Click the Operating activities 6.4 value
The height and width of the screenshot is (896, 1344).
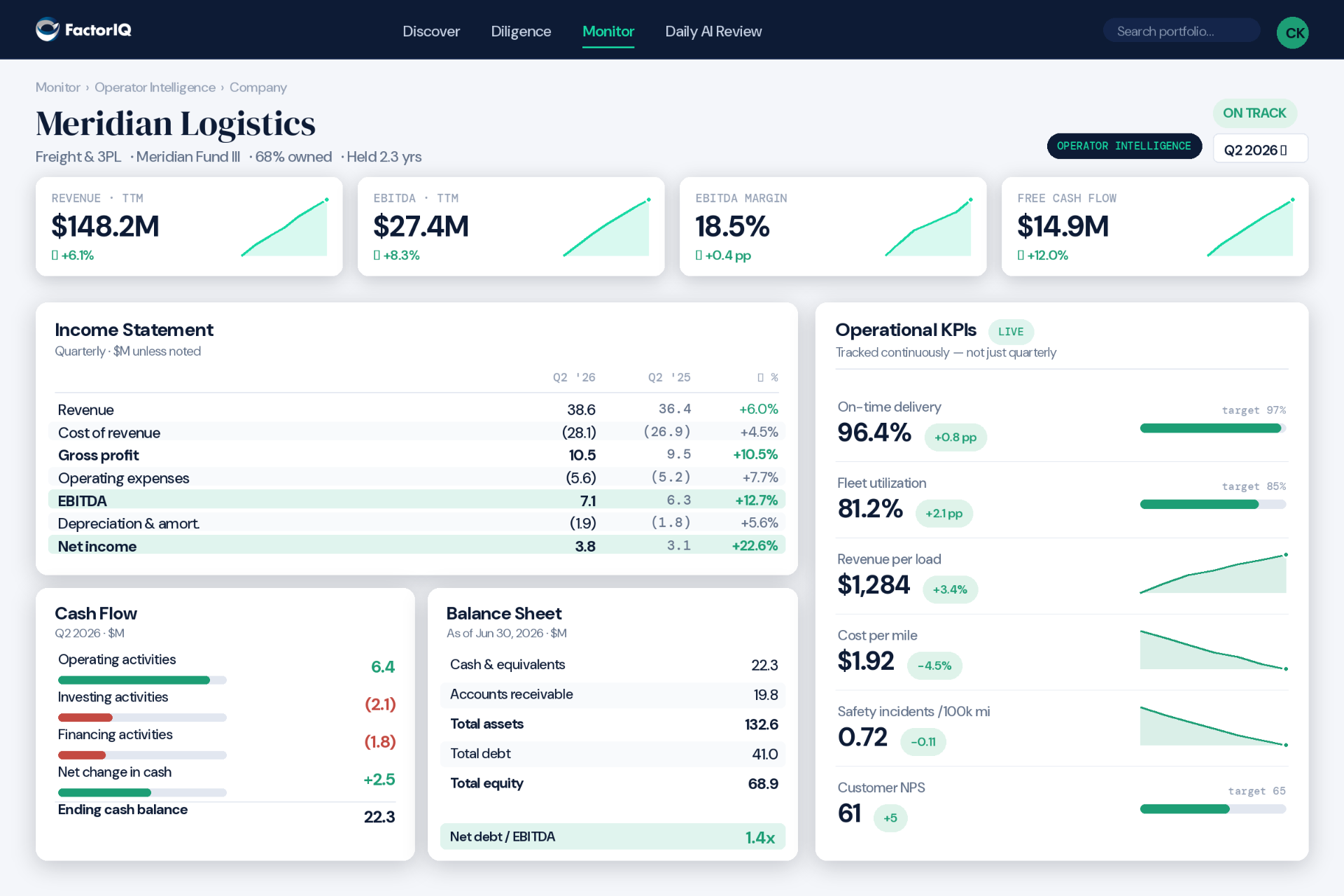click(383, 667)
